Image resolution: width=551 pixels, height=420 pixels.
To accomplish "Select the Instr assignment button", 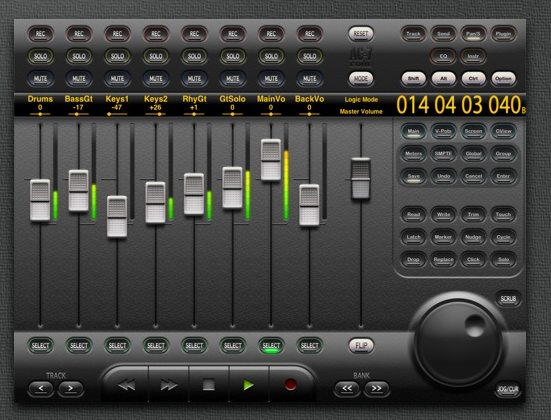I will coord(473,56).
